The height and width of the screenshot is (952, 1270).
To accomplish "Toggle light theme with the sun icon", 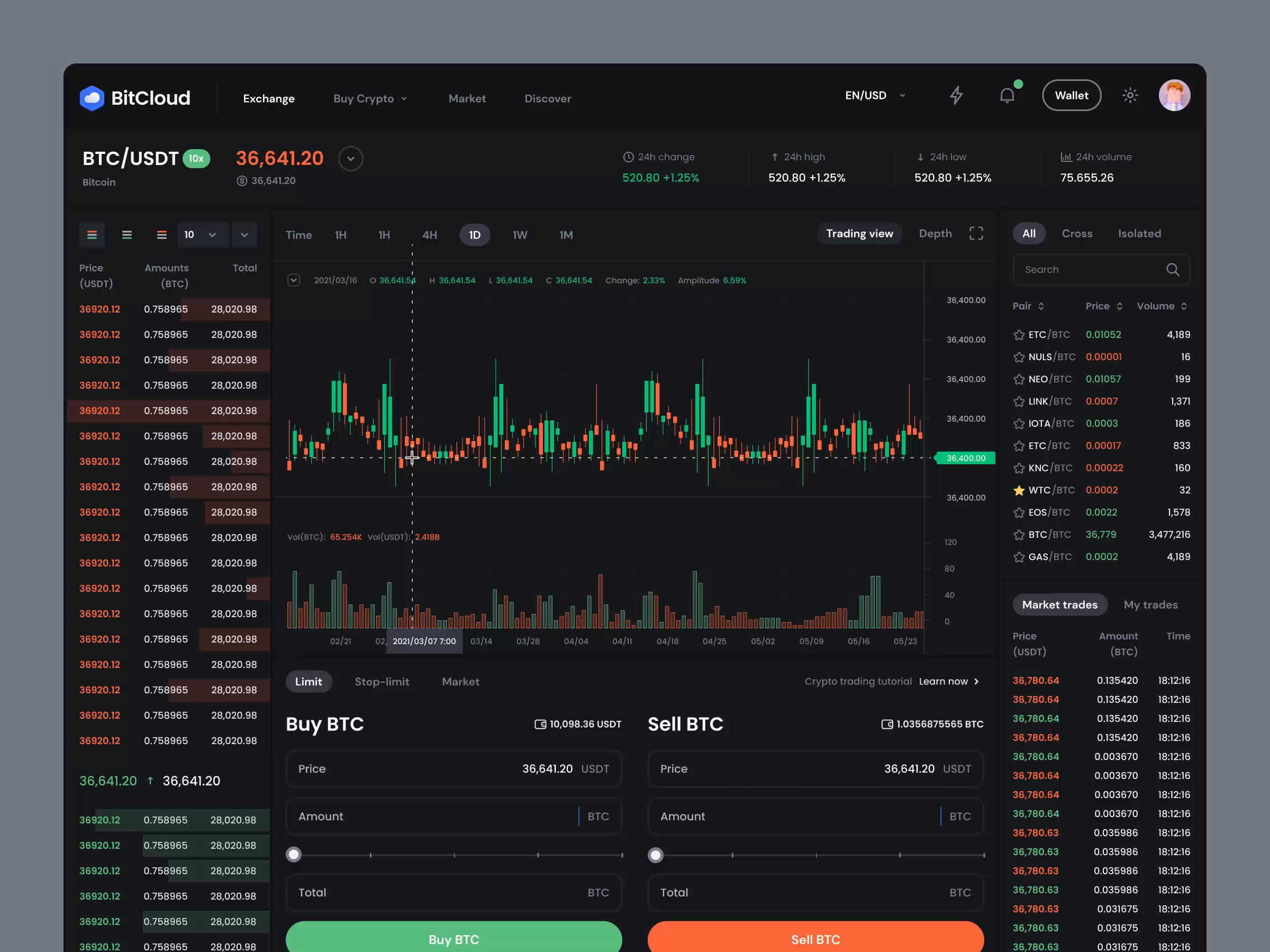I will tap(1130, 95).
